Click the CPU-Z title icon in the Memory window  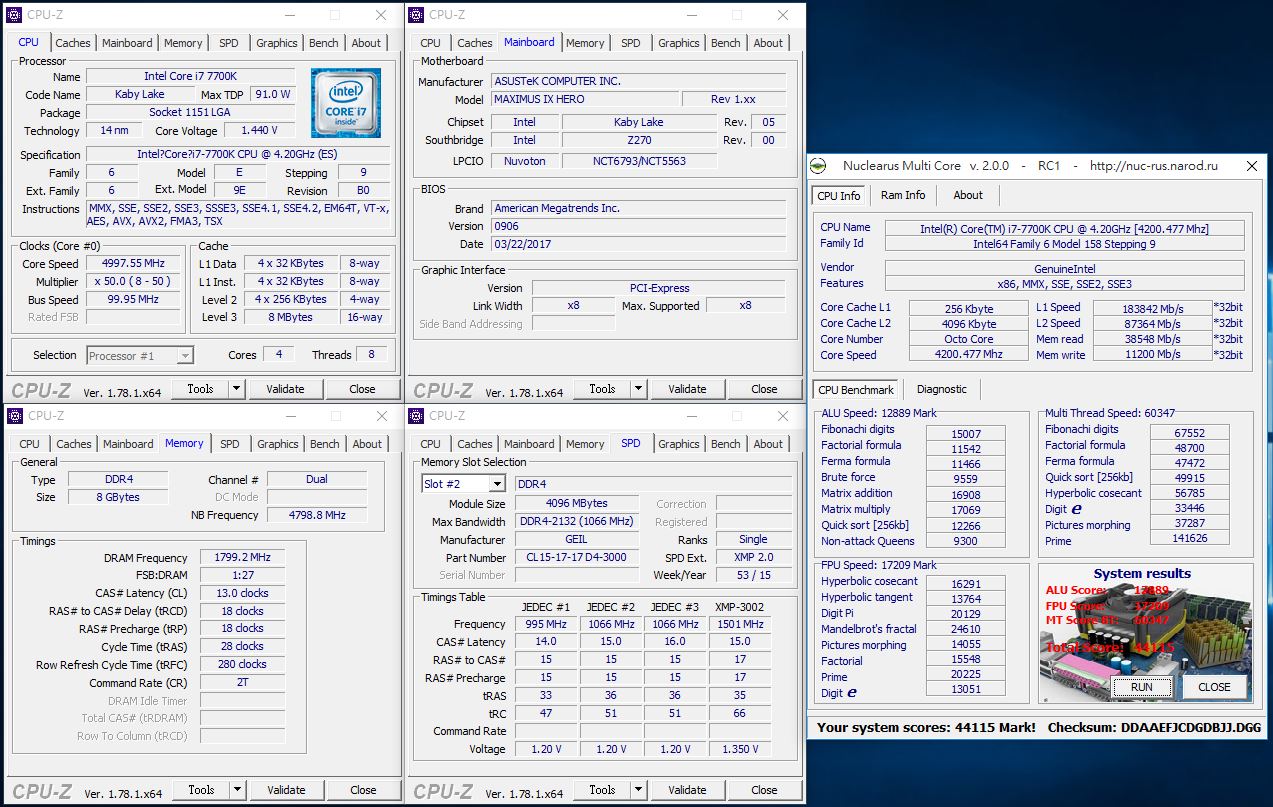pyautogui.click(x=14, y=415)
